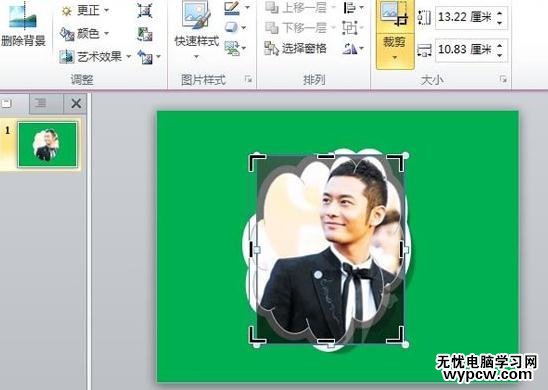Open the 快速样式 (Quick Styles) gallery
The width and height of the screenshot is (548, 390).
point(197,30)
